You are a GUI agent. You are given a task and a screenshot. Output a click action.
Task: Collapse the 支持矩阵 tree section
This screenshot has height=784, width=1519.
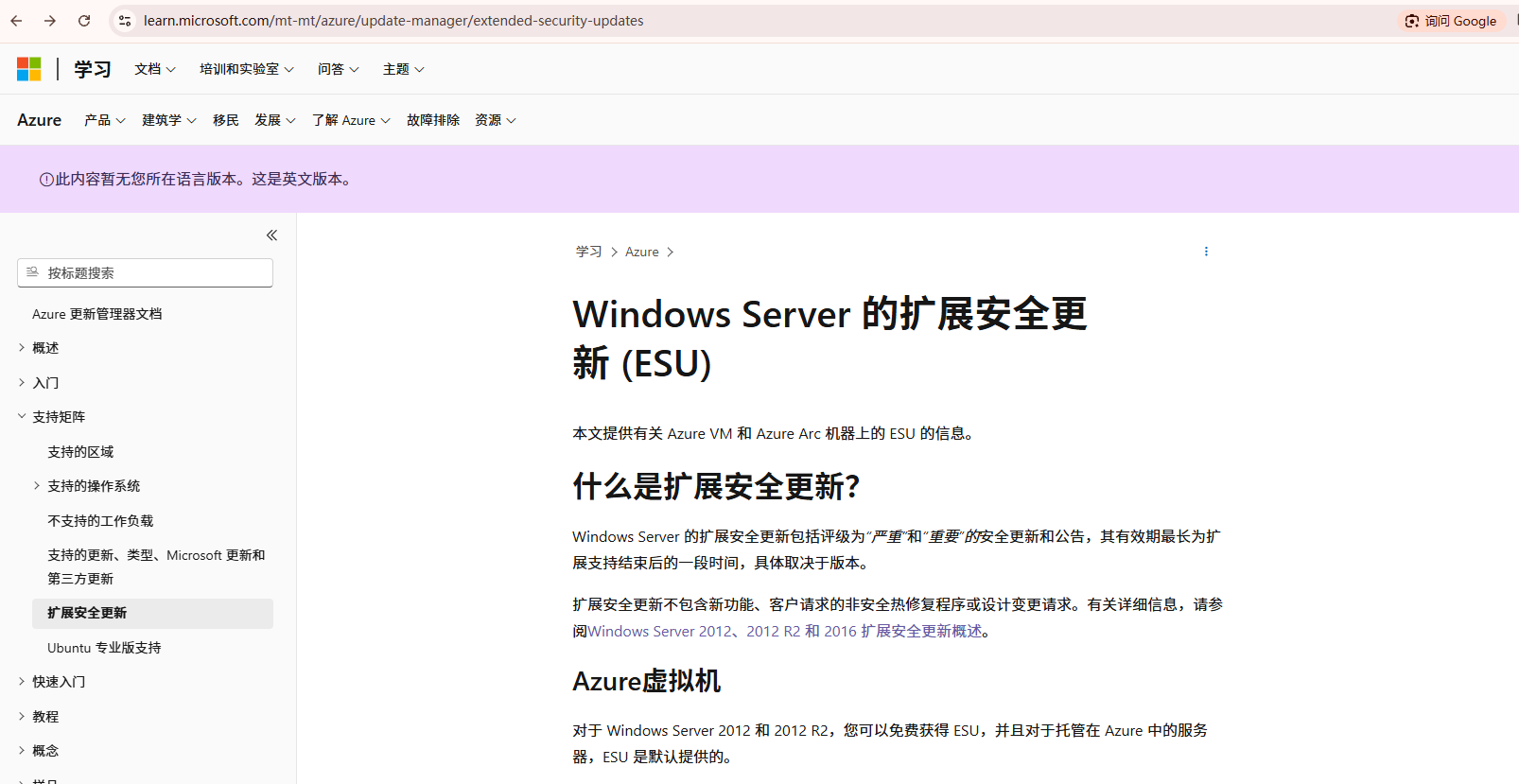click(51, 417)
